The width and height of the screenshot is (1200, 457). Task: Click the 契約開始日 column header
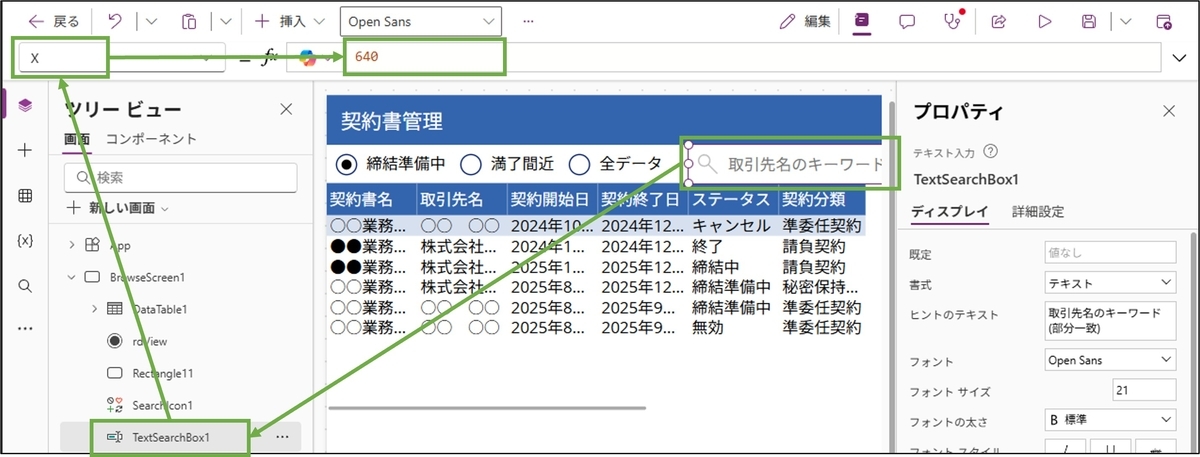point(552,198)
